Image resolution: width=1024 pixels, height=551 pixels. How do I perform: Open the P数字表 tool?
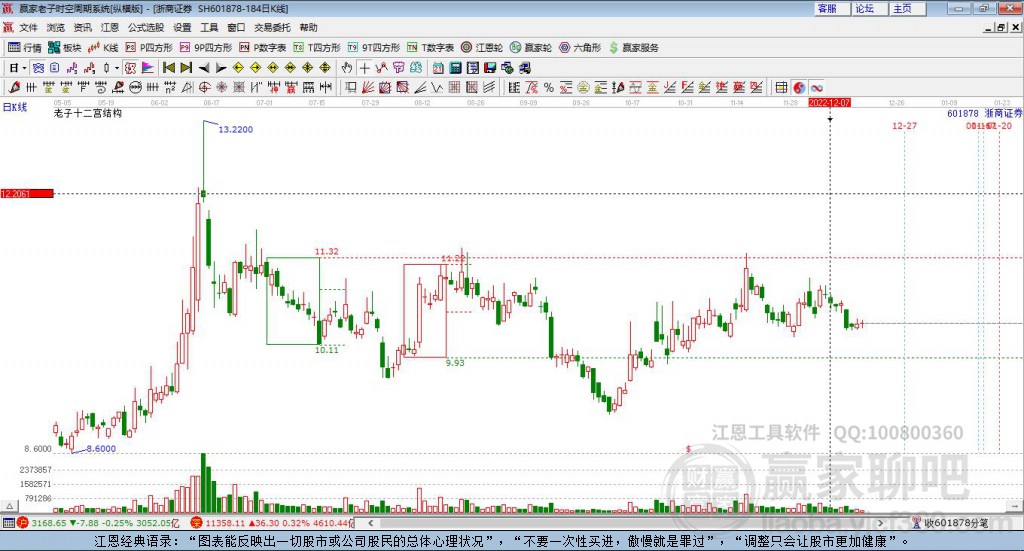tap(263, 48)
